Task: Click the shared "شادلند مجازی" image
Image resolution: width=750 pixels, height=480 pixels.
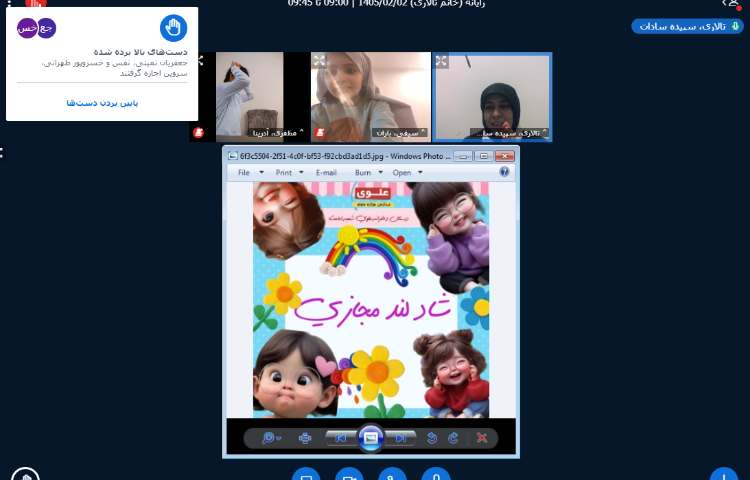Action: 371,299
